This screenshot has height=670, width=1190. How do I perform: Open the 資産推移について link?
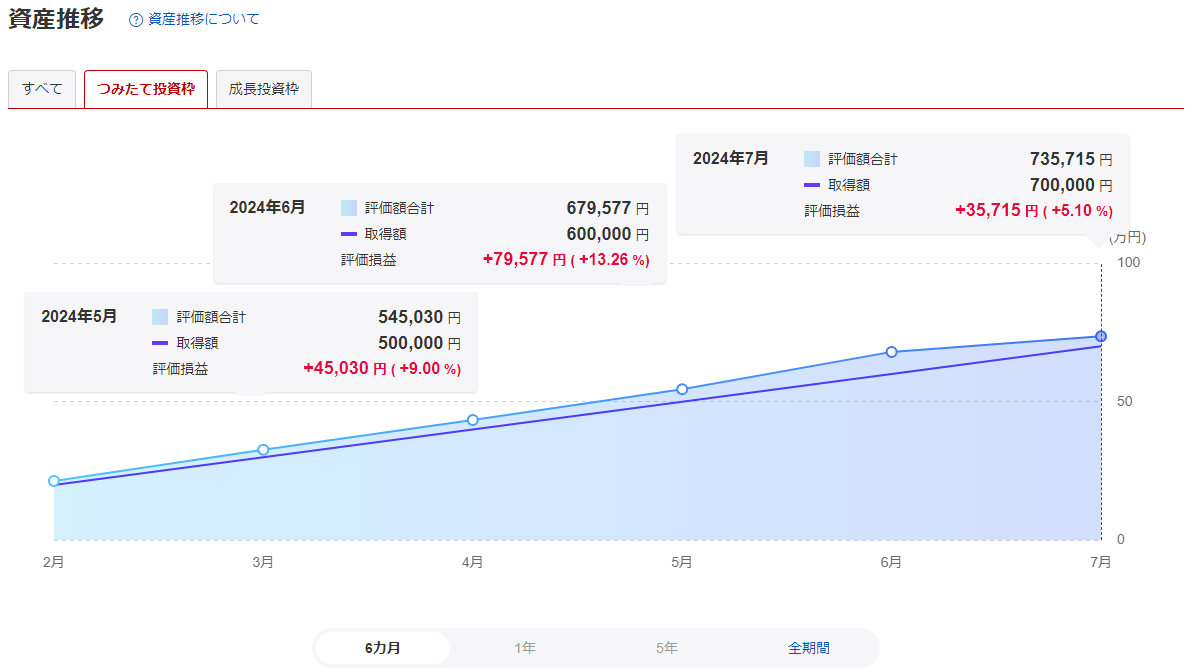[x=203, y=19]
